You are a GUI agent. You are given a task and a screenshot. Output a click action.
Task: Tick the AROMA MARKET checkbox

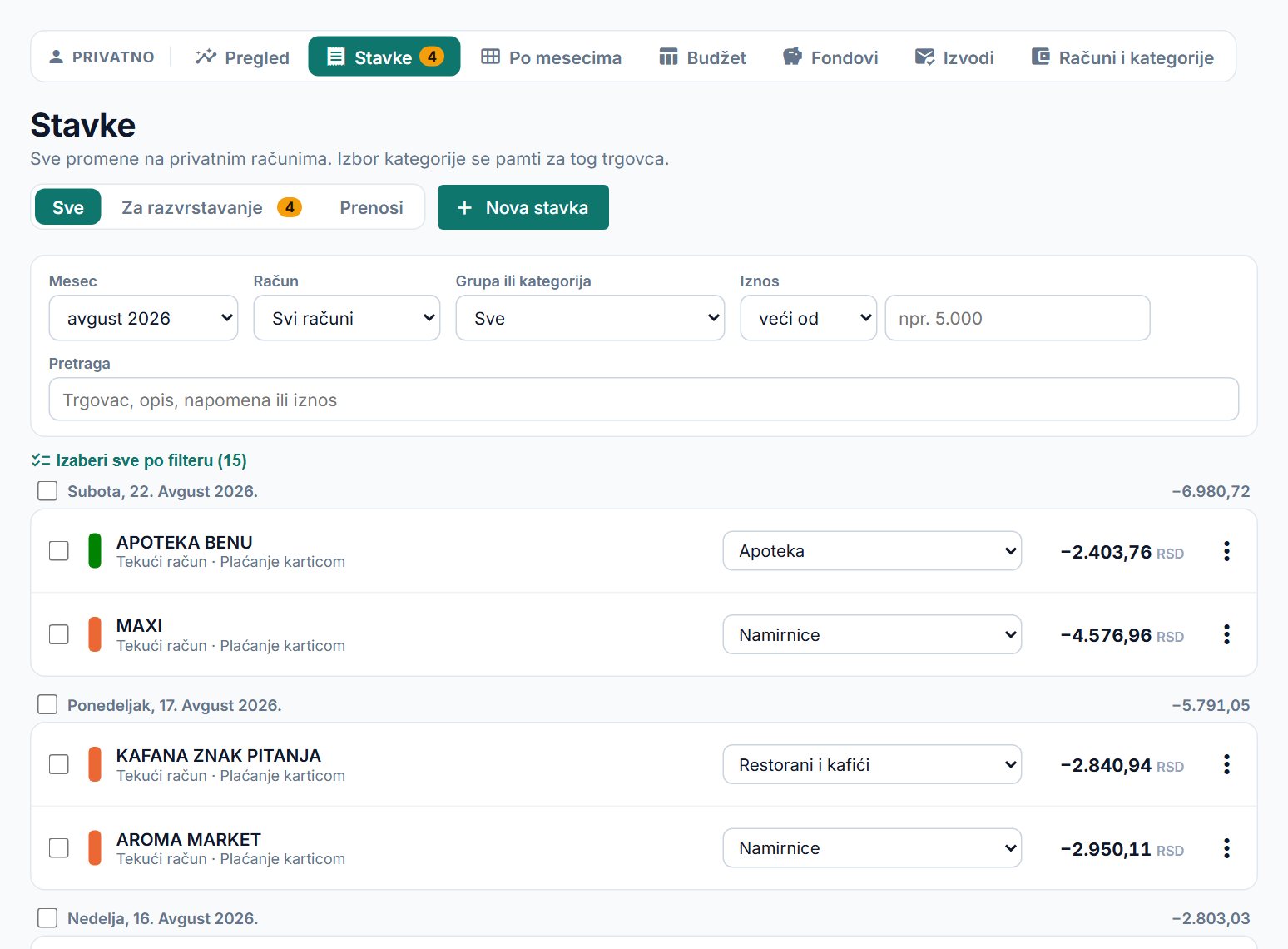coord(59,848)
